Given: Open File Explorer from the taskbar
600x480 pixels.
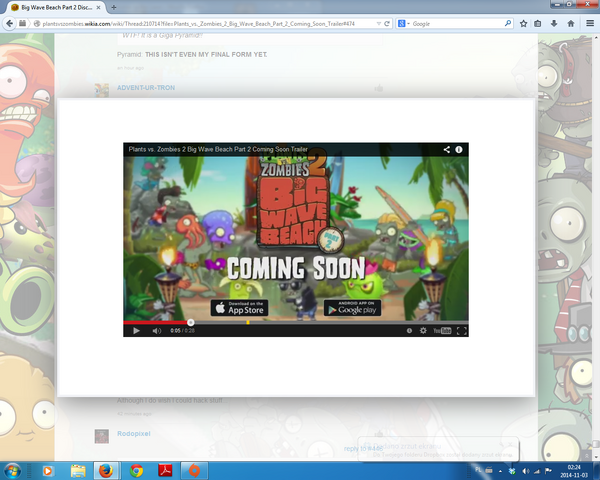Looking at the screenshot, I should (x=78, y=471).
